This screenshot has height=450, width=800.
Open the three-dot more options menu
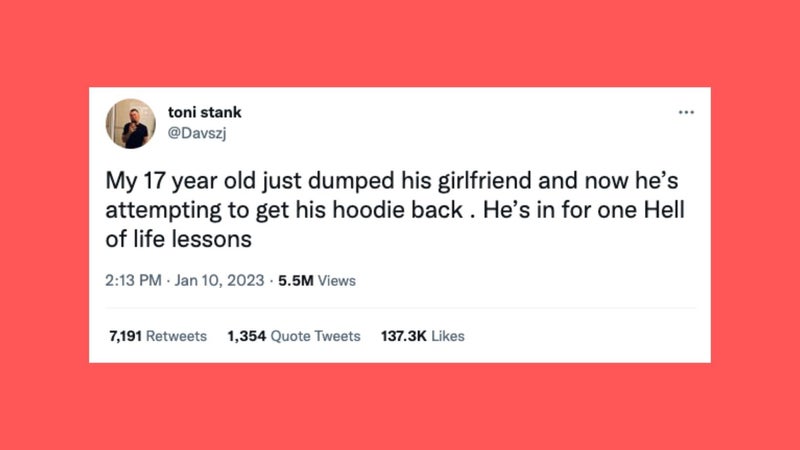(x=686, y=112)
